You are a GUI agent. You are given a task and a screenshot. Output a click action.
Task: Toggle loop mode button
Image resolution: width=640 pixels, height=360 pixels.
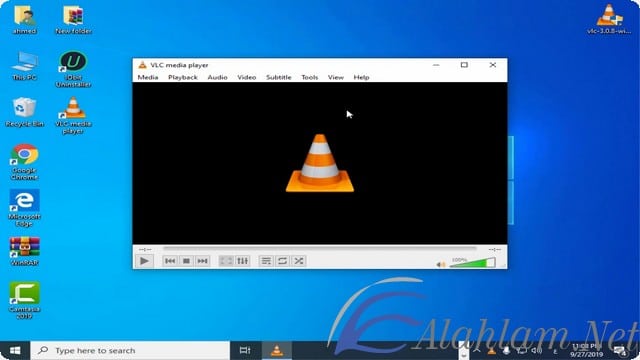point(282,261)
